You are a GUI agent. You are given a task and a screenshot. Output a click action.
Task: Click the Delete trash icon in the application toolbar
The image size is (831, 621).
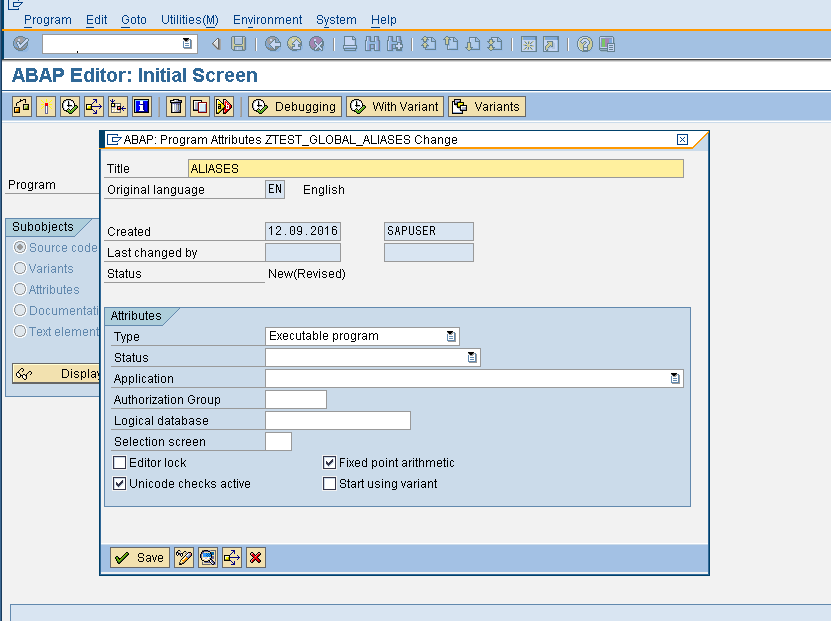176,106
